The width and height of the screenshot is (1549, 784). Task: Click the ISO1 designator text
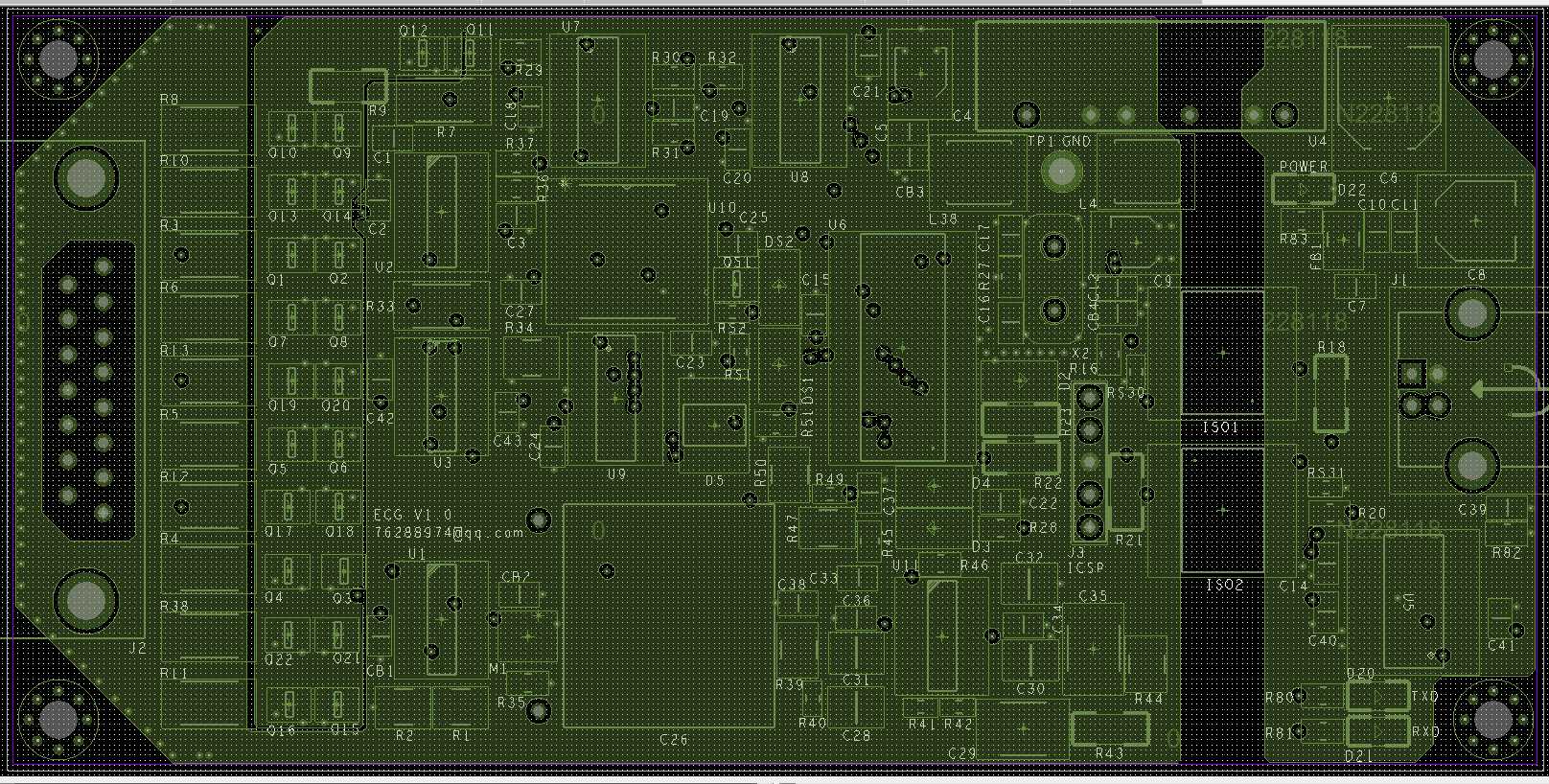click(x=1220, y=427)
